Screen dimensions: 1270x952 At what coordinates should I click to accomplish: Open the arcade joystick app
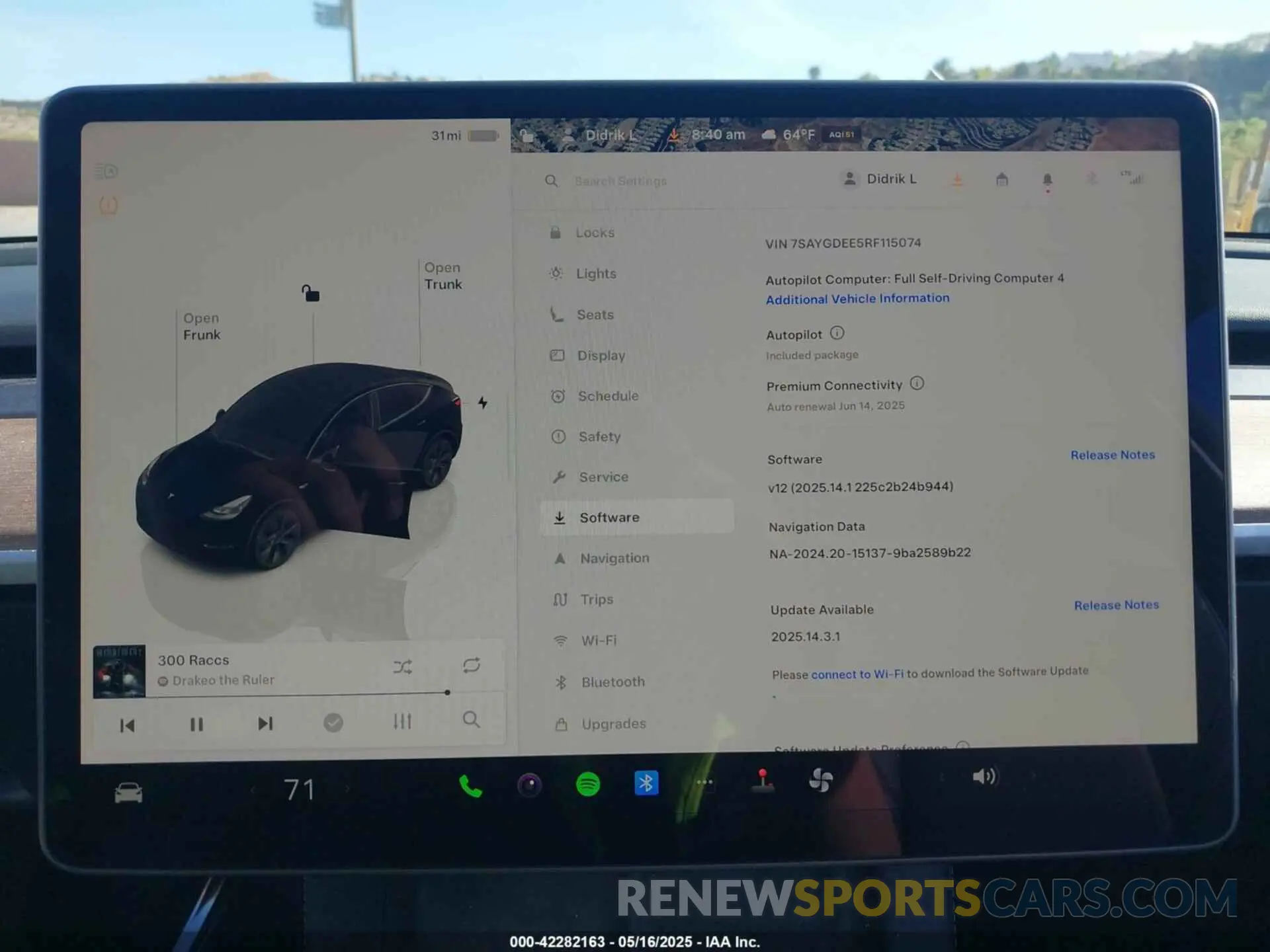[x=763, y=781]
